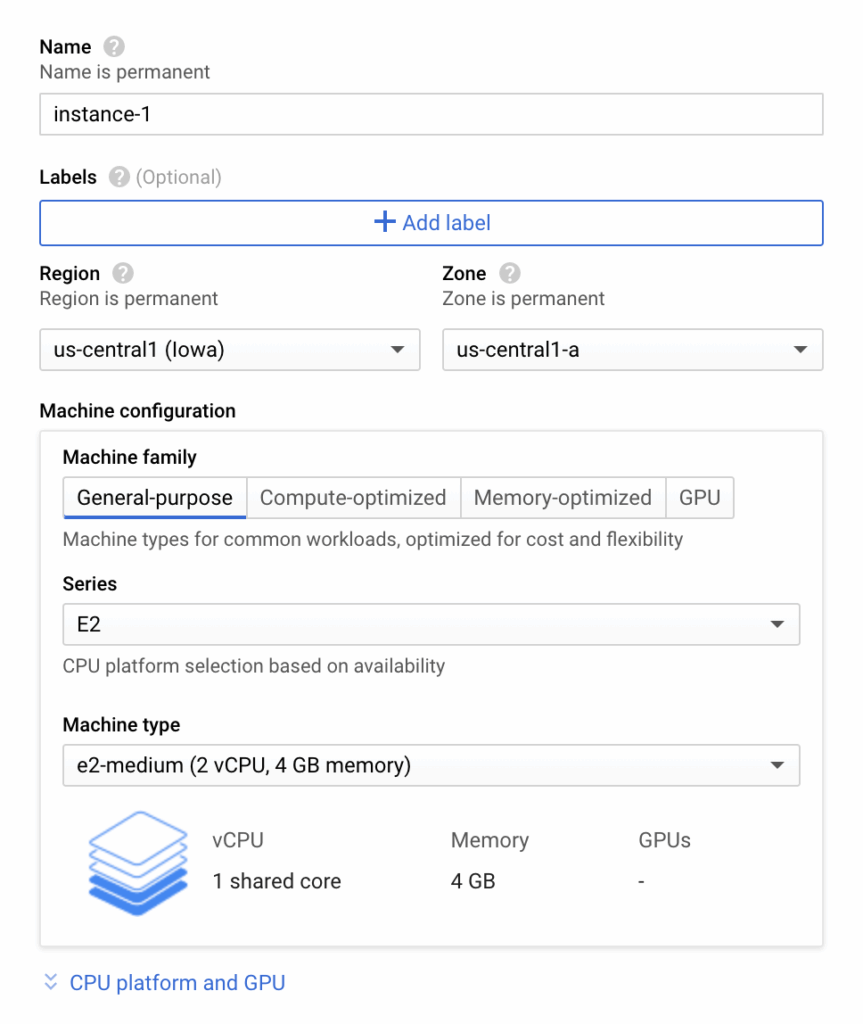
Task: Click the double-chevron icon before CPU platform
Action: click(49, 983)
